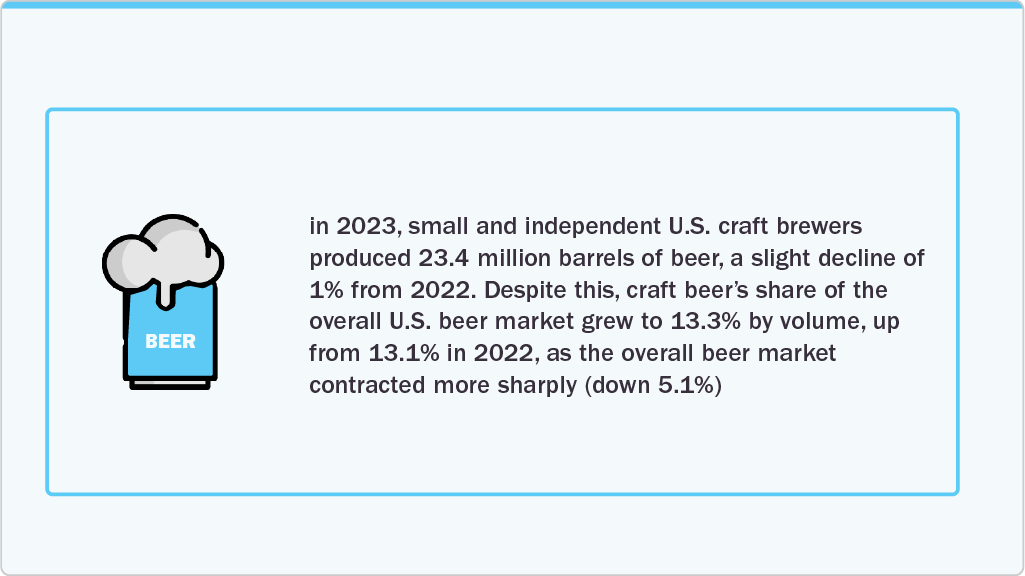
Task: Click the blue bar at the top edge
Action: coord(512,4)
